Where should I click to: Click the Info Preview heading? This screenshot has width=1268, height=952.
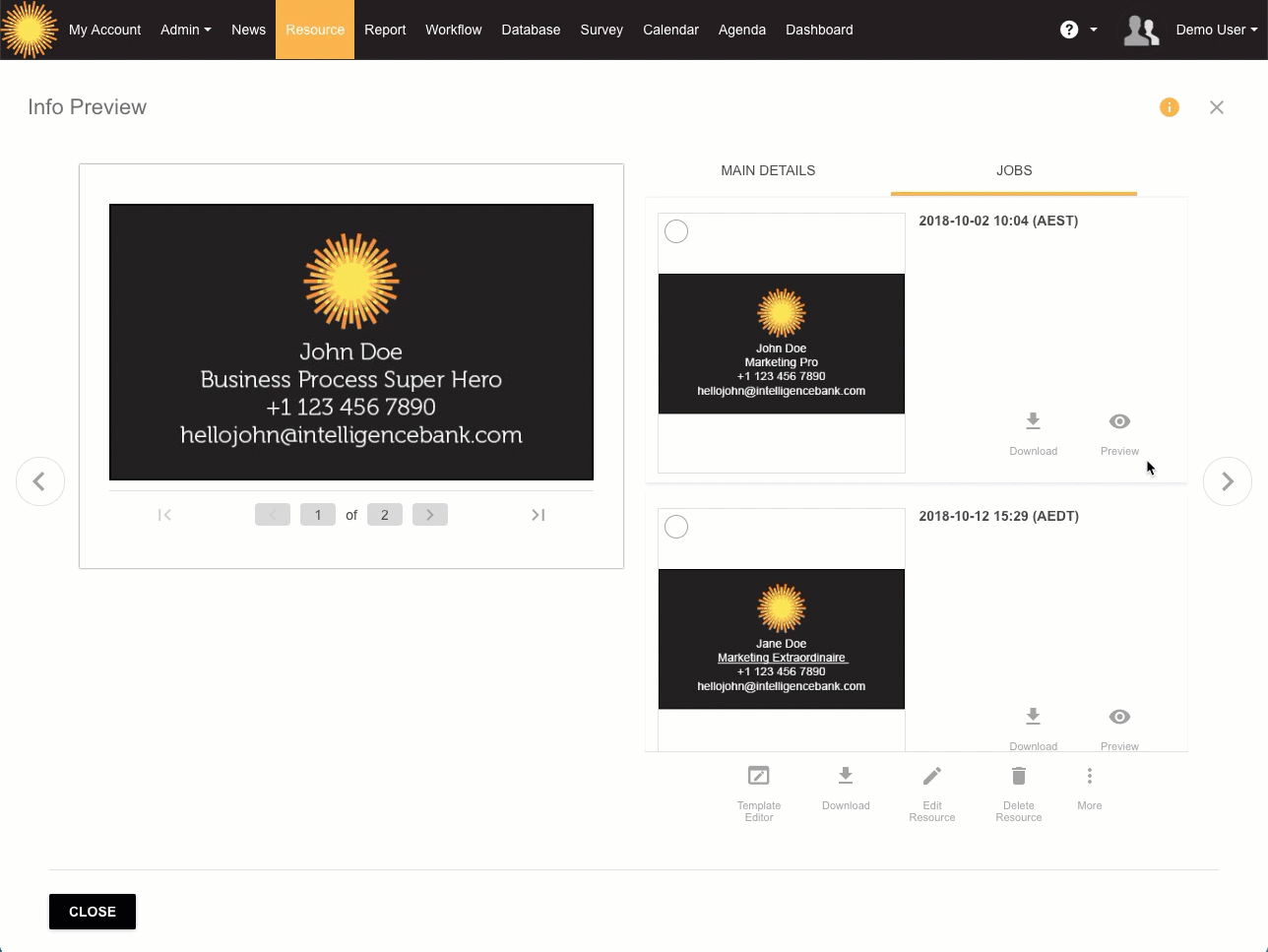click(87, 107)
